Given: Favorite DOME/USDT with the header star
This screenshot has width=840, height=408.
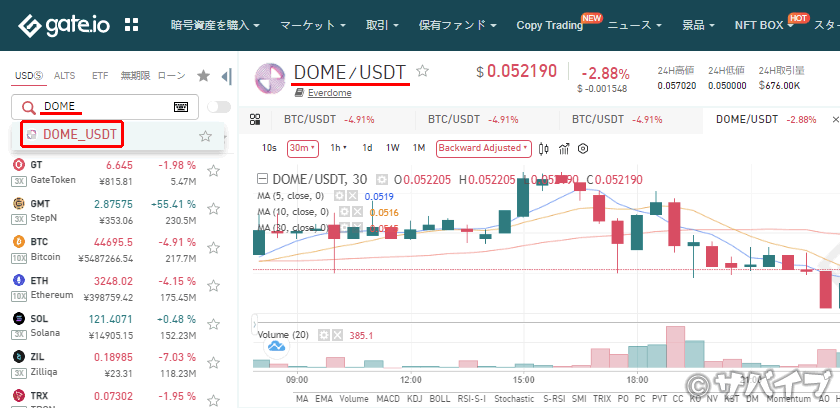Looking at the screenshot, I should click(423, 71).
